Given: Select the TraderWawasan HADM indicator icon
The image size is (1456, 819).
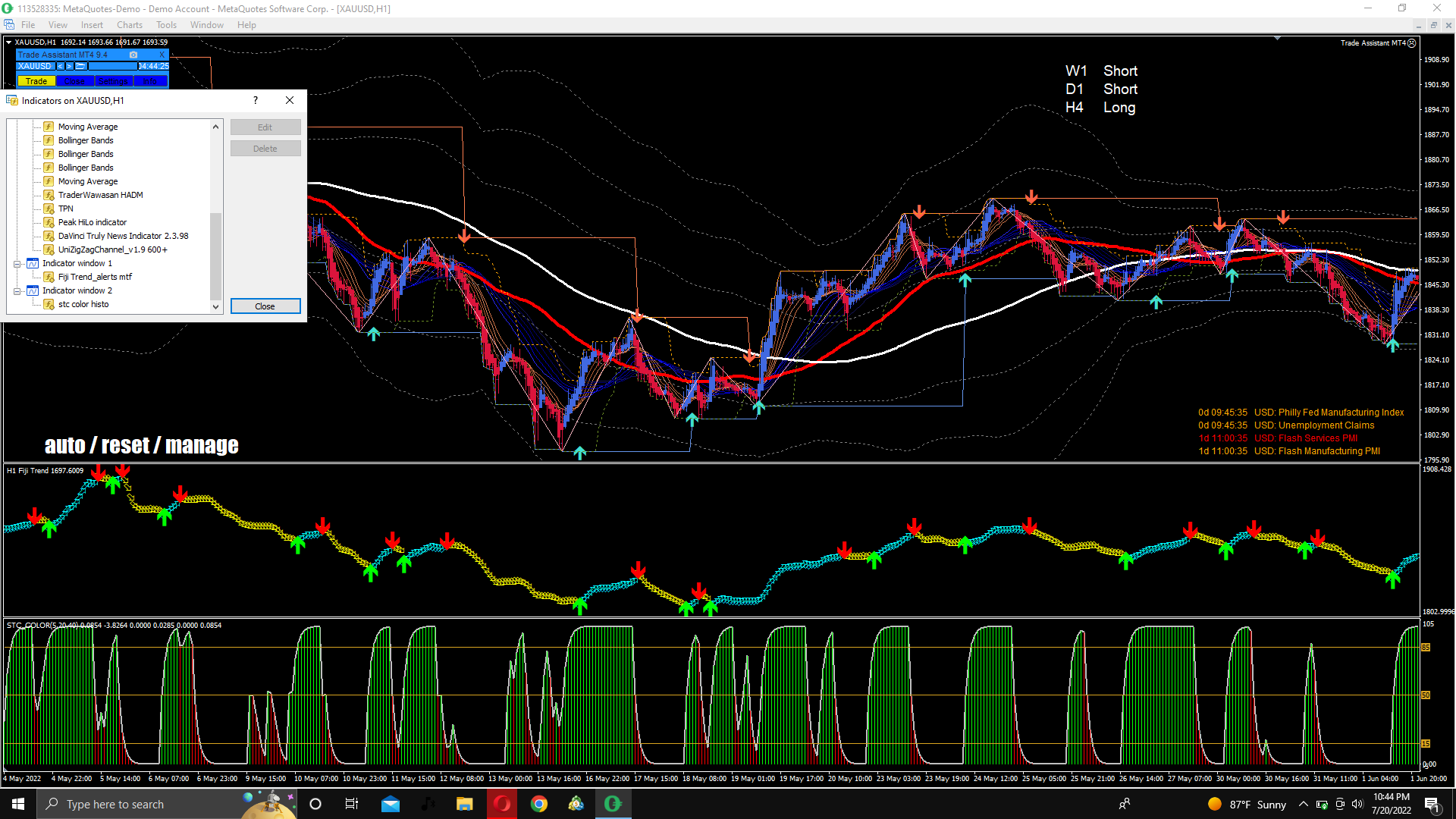Looking at the screenshot, I should (x=49, y=195).
